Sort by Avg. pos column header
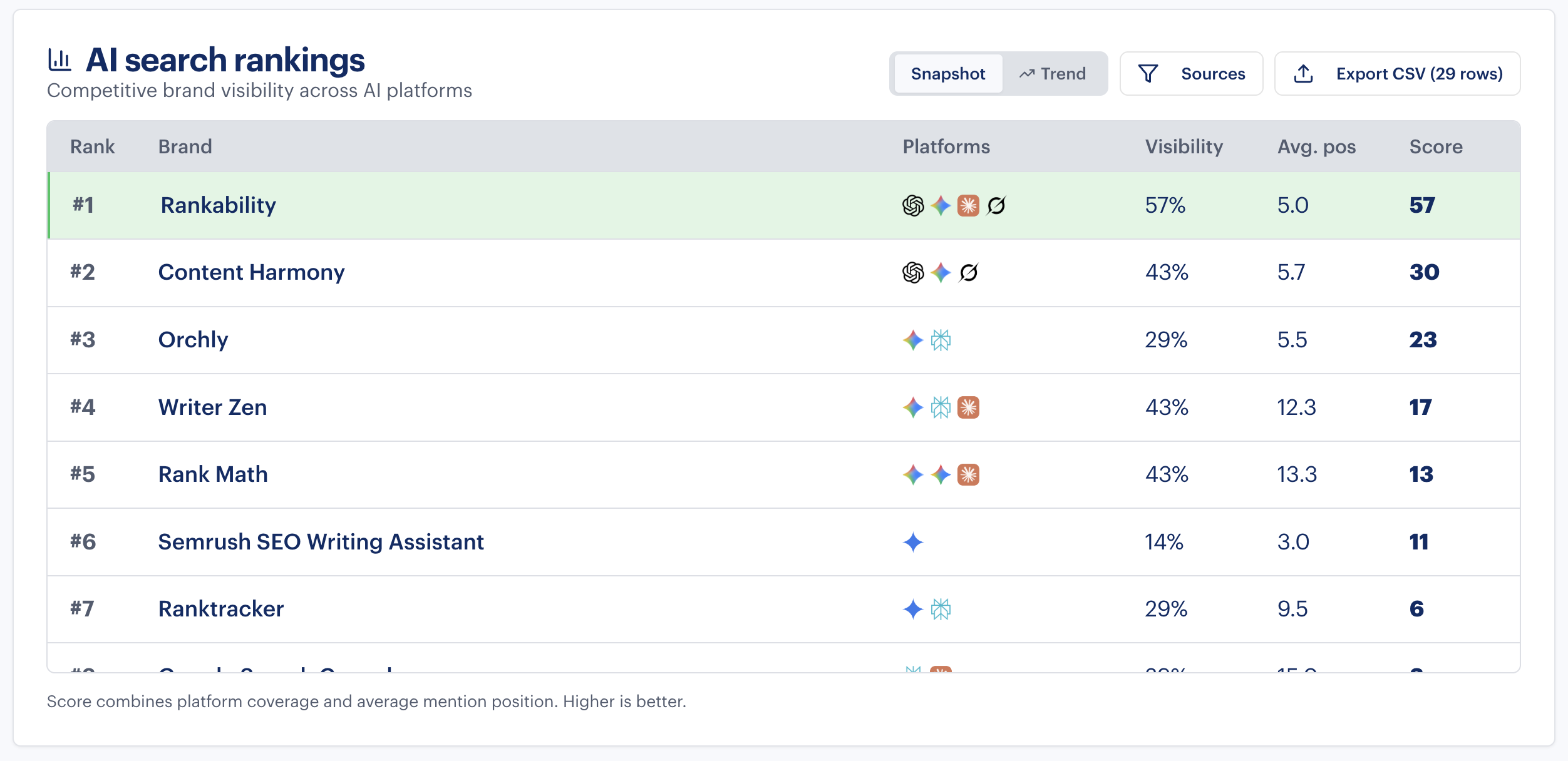The image size is (1568, 761). click(1316, 146)
